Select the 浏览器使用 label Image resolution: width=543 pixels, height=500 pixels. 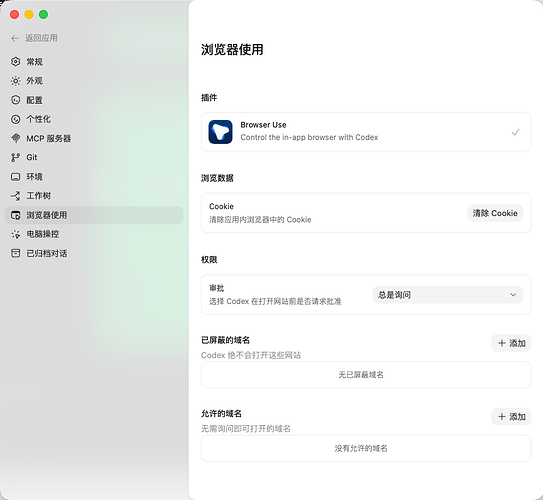[47, 215]
